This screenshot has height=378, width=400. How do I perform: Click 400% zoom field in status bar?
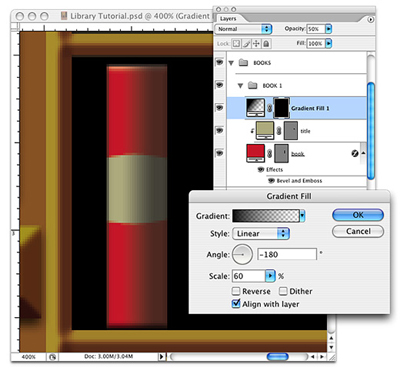point(29,357)
